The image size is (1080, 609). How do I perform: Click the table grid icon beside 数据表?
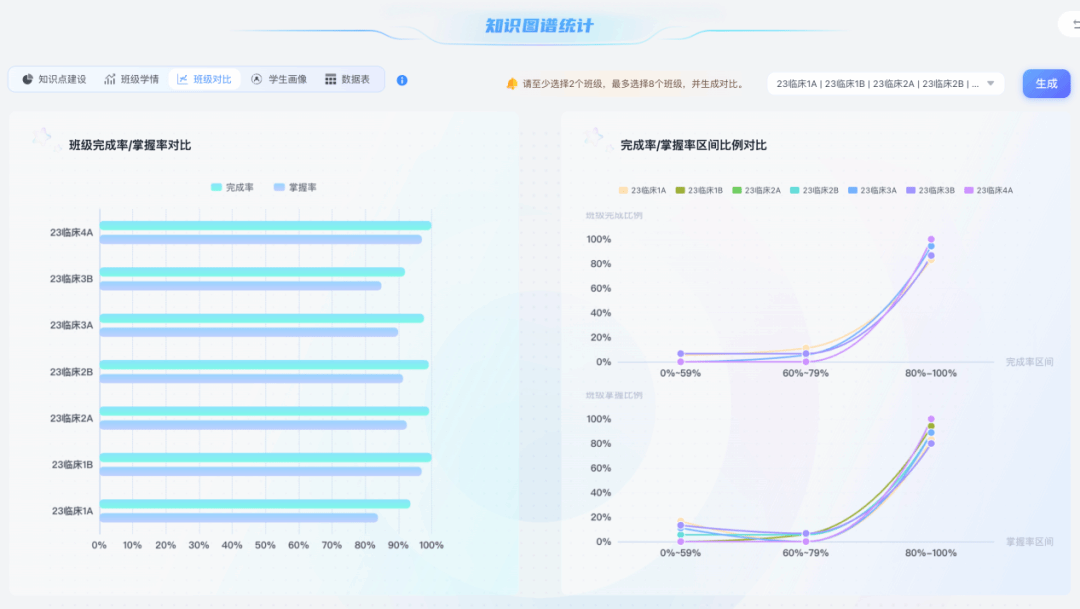(331, 79)
